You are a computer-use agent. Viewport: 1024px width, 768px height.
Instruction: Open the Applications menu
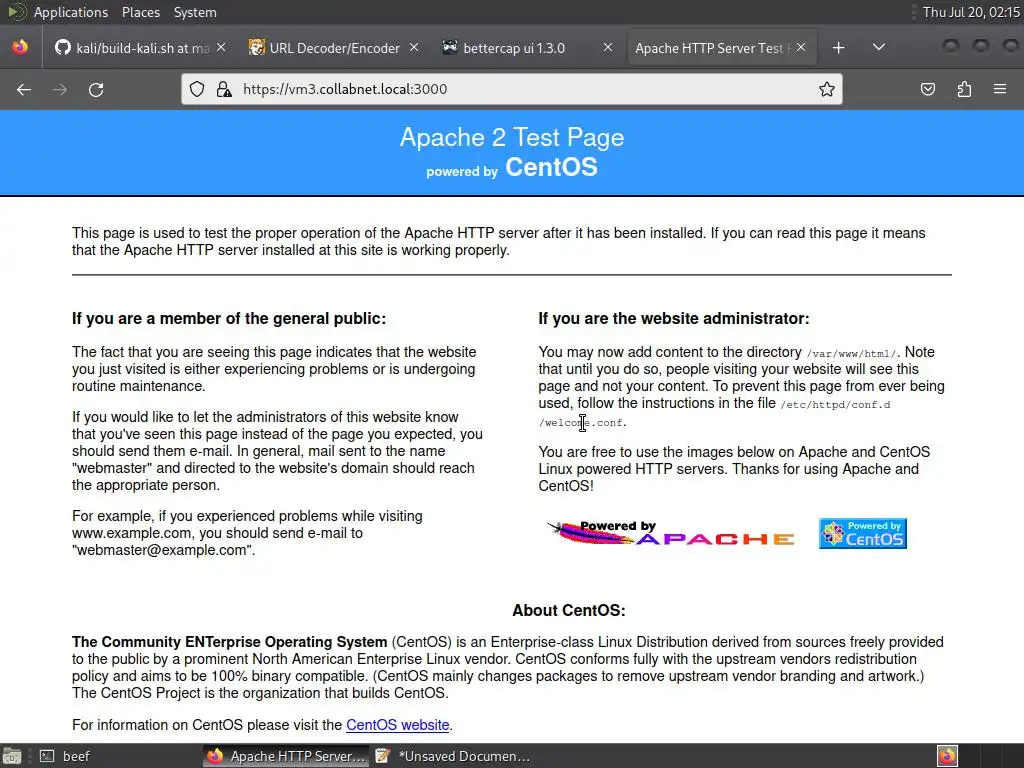71,12
